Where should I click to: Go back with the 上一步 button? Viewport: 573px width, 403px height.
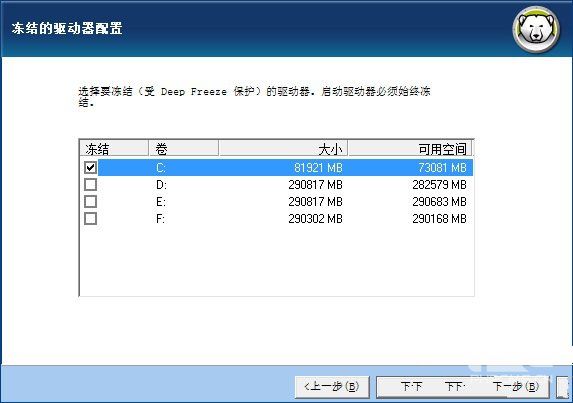click(x=332, y=387)
